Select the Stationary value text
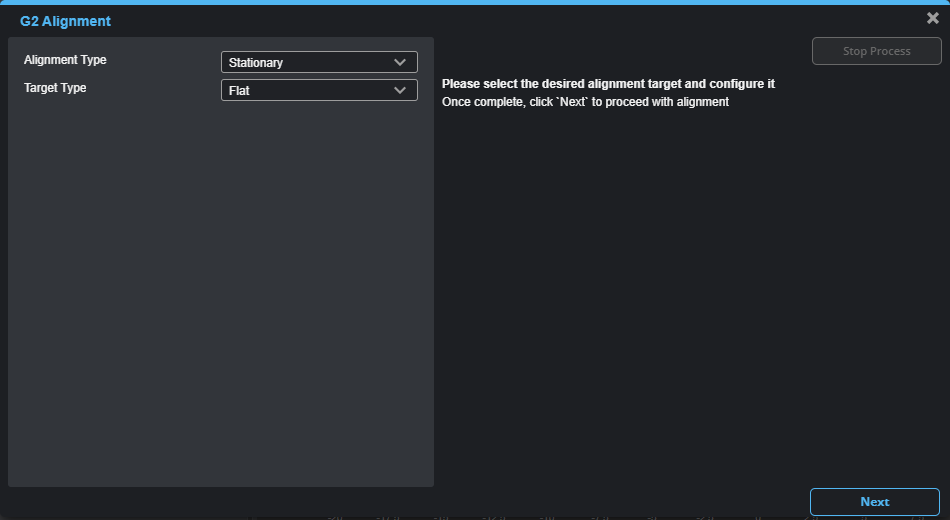The image size is (950, 520). tap(256, 63)
